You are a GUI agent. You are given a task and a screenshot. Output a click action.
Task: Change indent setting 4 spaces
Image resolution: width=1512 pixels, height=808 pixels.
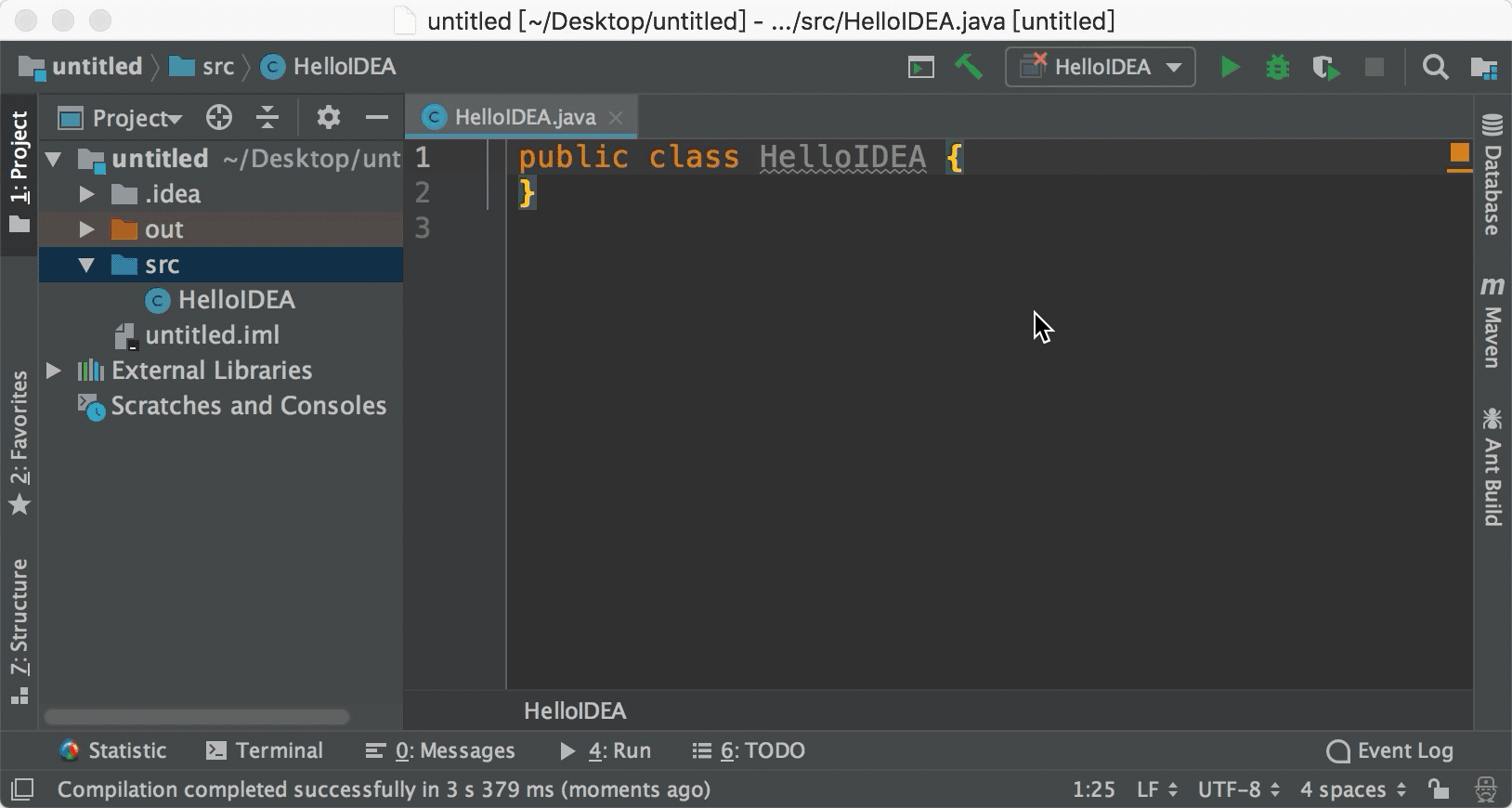1353,789
